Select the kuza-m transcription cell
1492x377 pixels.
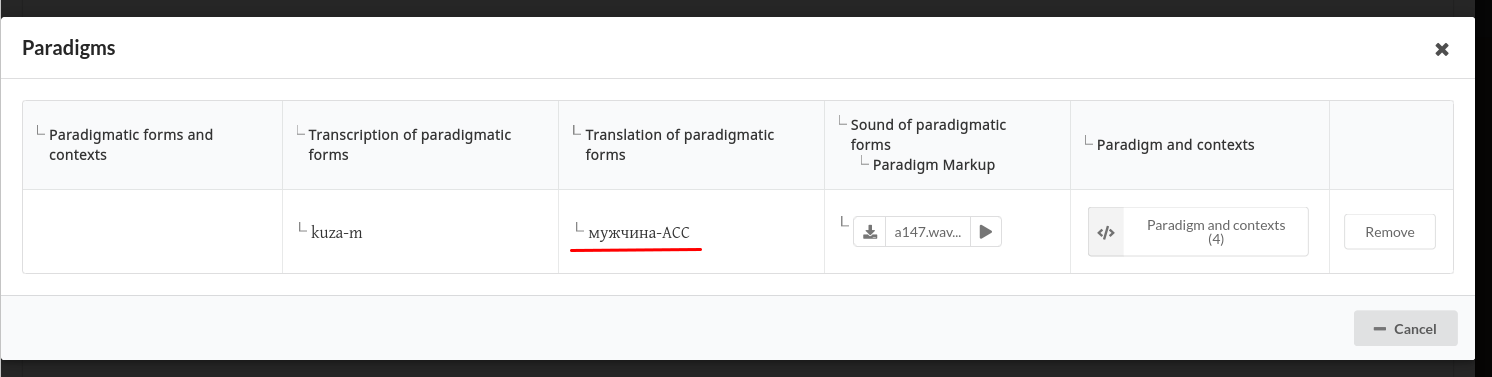pyautogui.click(x=420, y=232)
